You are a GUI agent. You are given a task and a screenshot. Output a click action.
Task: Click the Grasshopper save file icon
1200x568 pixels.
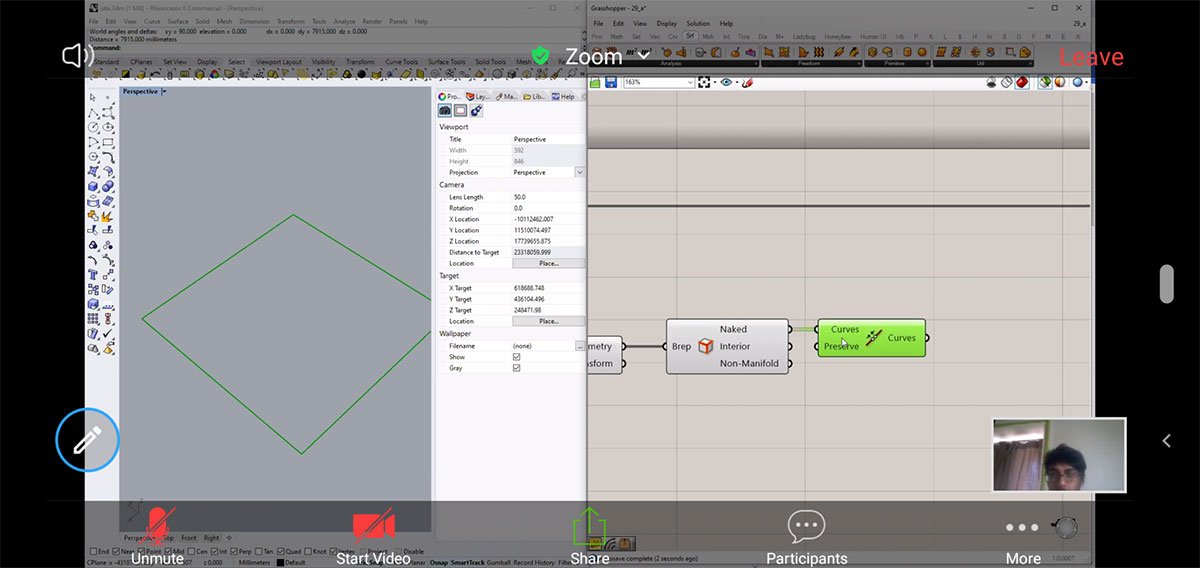pos(610,82)
